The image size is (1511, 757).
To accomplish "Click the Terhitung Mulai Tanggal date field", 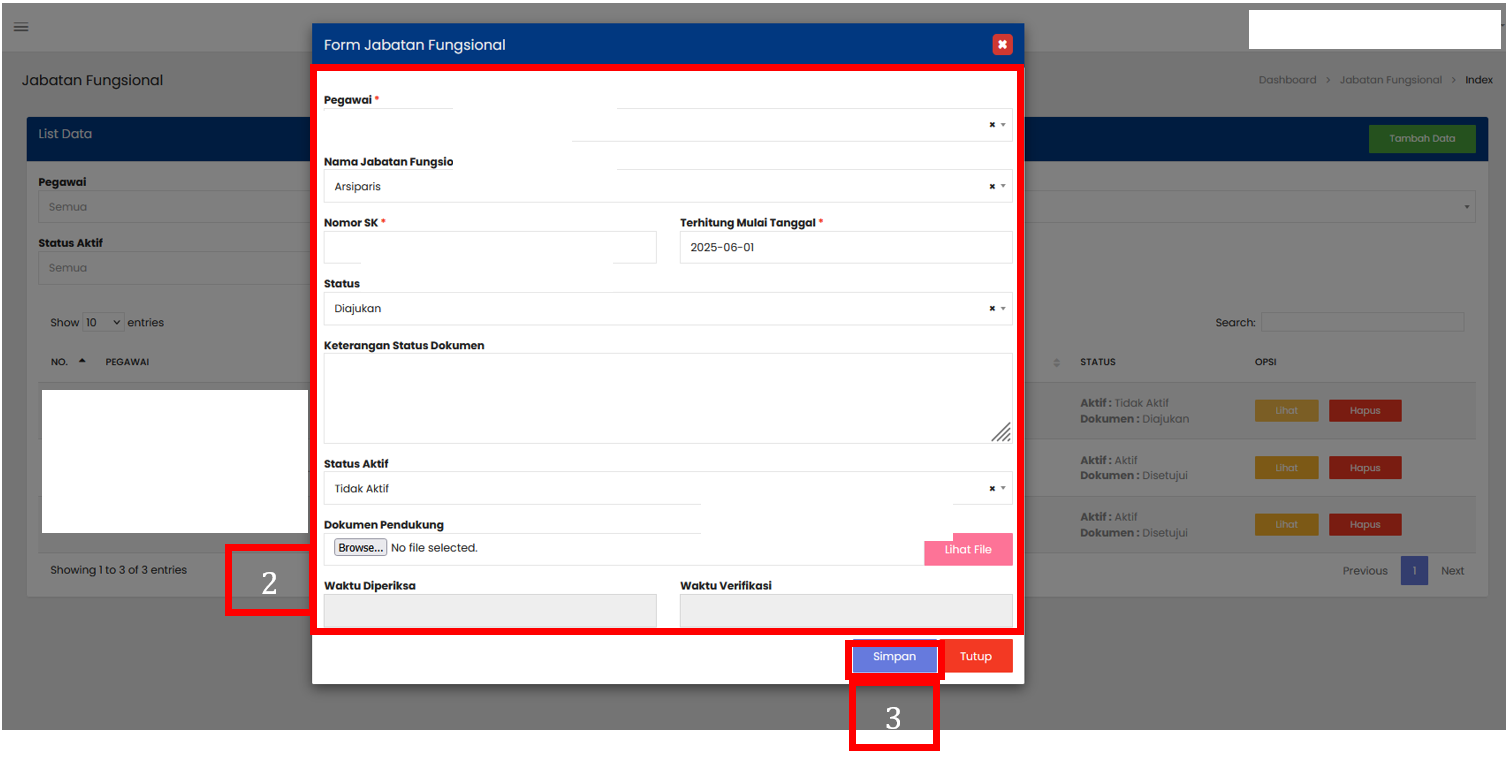I will [845, 247].
